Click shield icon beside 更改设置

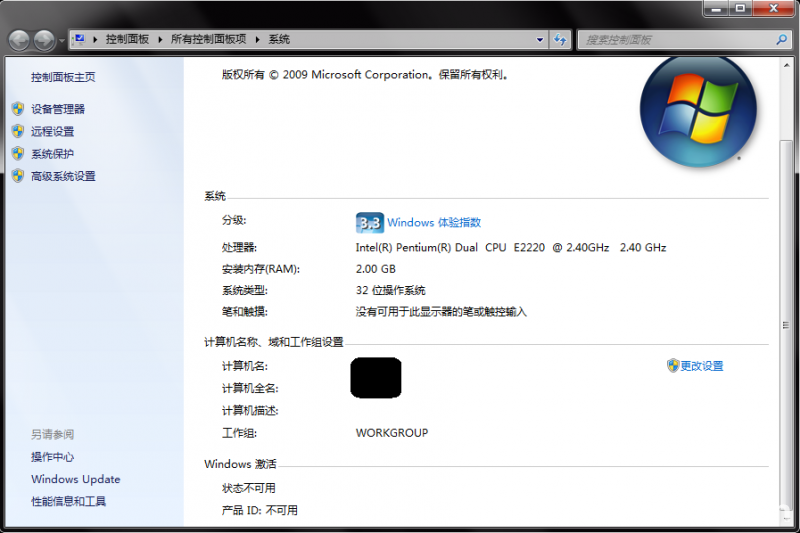tap(673, 365)
